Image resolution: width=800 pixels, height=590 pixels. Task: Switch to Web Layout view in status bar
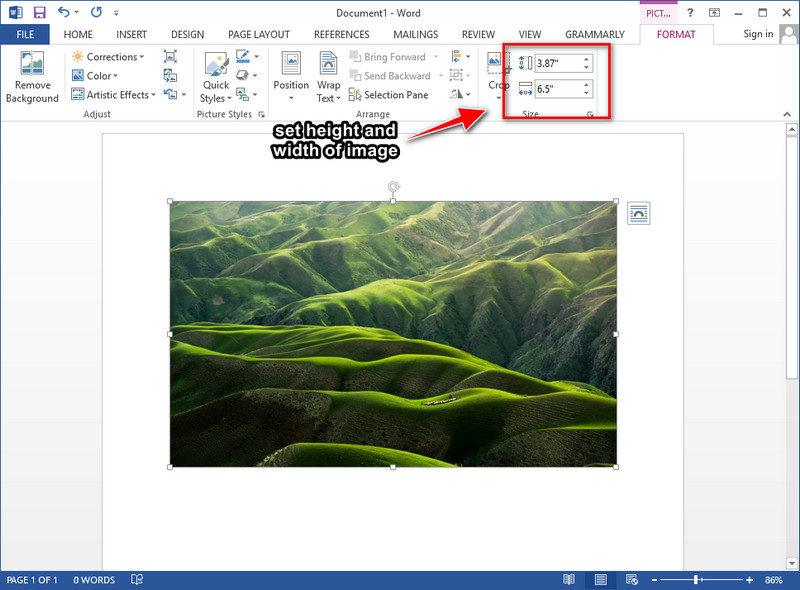pos(632,579)
